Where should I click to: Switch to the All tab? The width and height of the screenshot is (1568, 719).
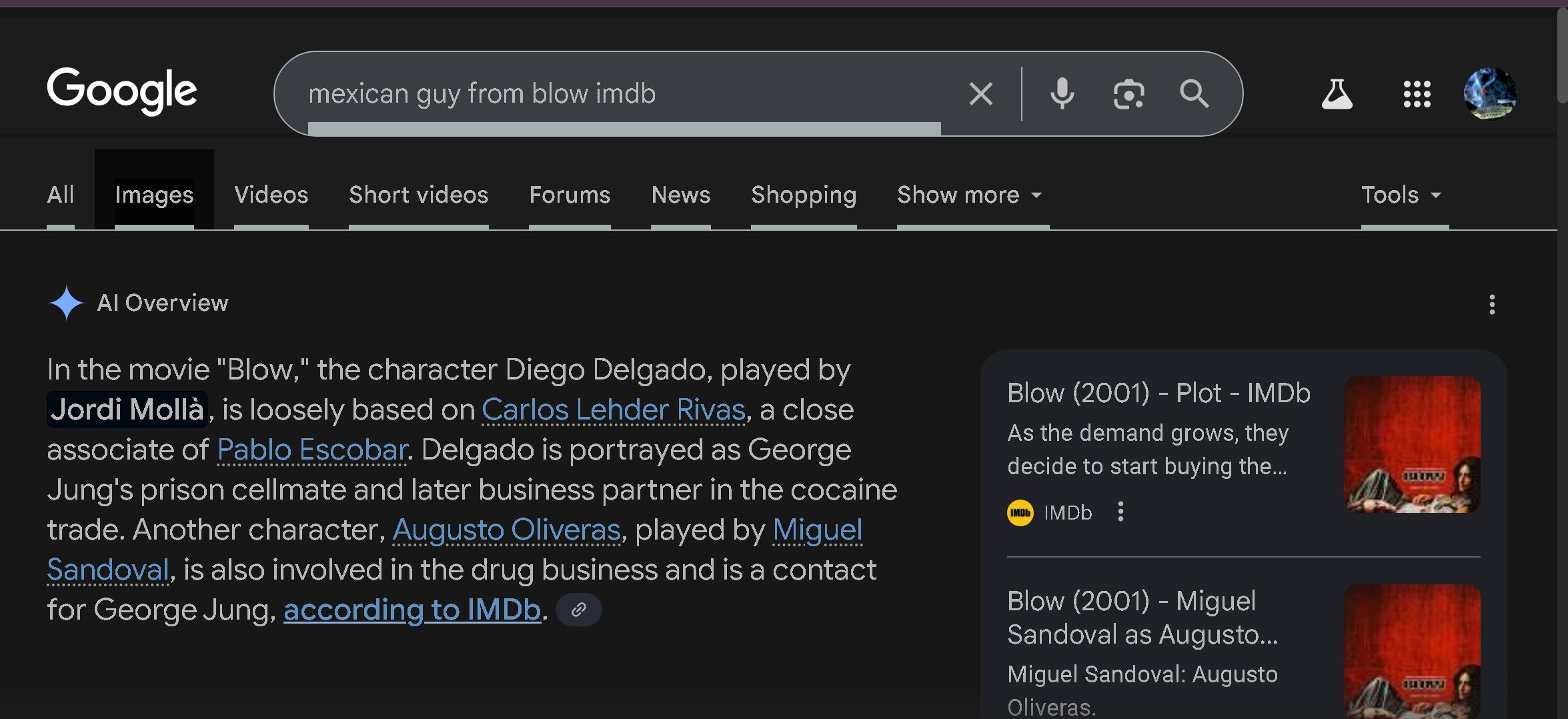tap(61, 195)
